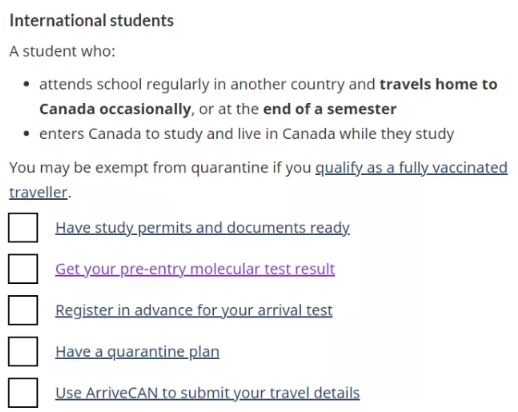The height and width of the screenshot is (412, 518).
Task: Click the 'attends school regularly' bullet text
Action: [x=124, y=84]
